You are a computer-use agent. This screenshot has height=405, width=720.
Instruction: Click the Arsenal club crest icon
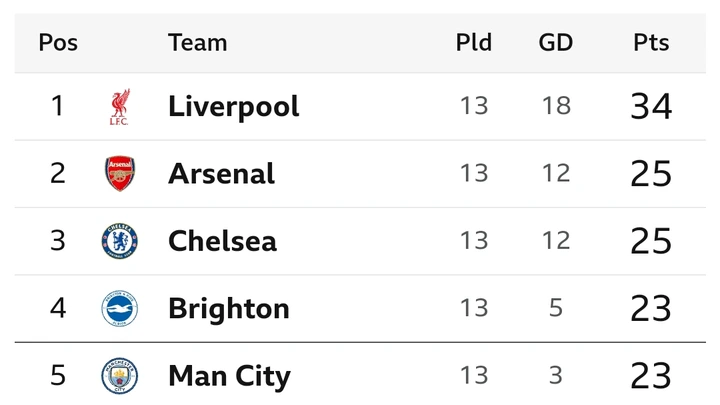point(120,173)
